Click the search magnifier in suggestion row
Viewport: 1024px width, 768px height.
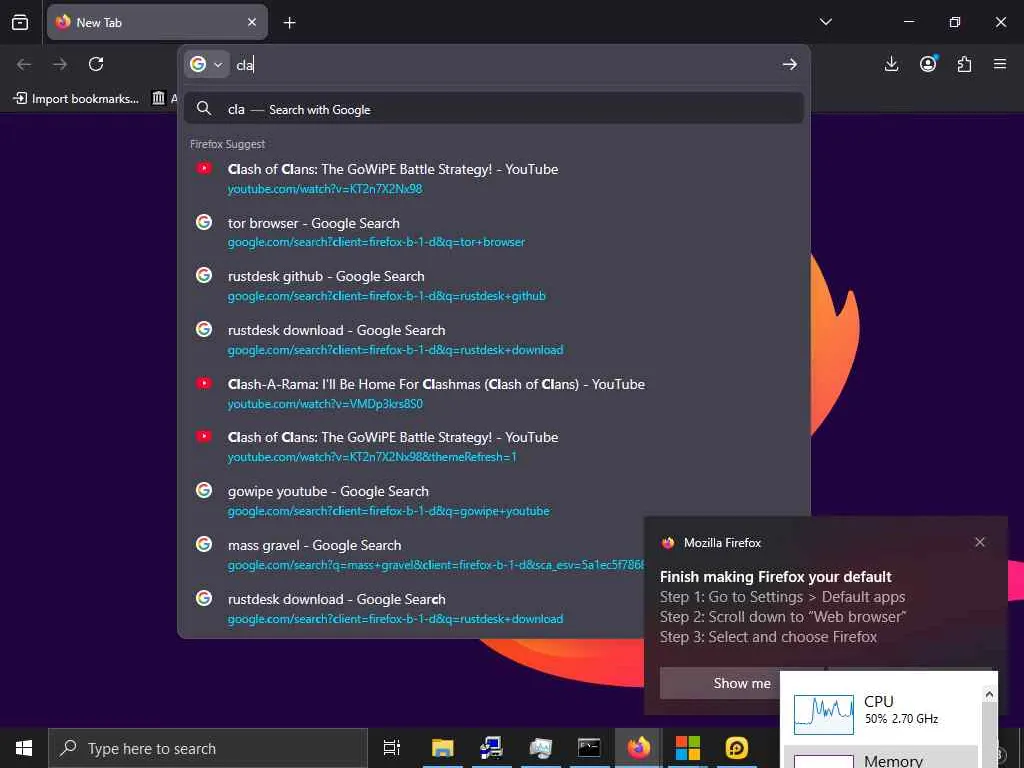204,108
